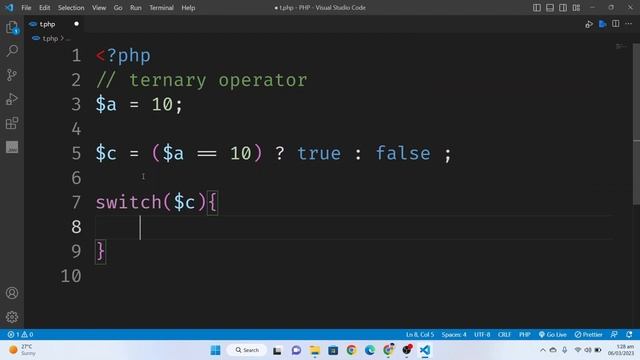Viewport: 640px width, 360px height.
Task: Open the editor More Actions ellipsis
Action: [629, 24]
